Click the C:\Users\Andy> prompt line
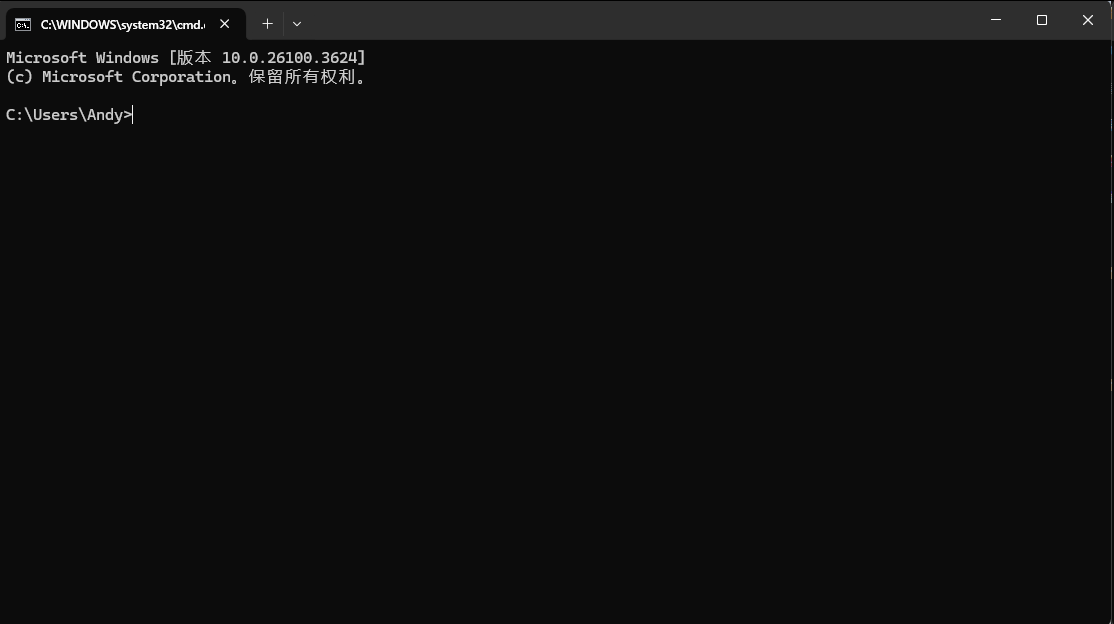Image resolution: width=1114 pixels, height=624 pixels. [69, 114]
